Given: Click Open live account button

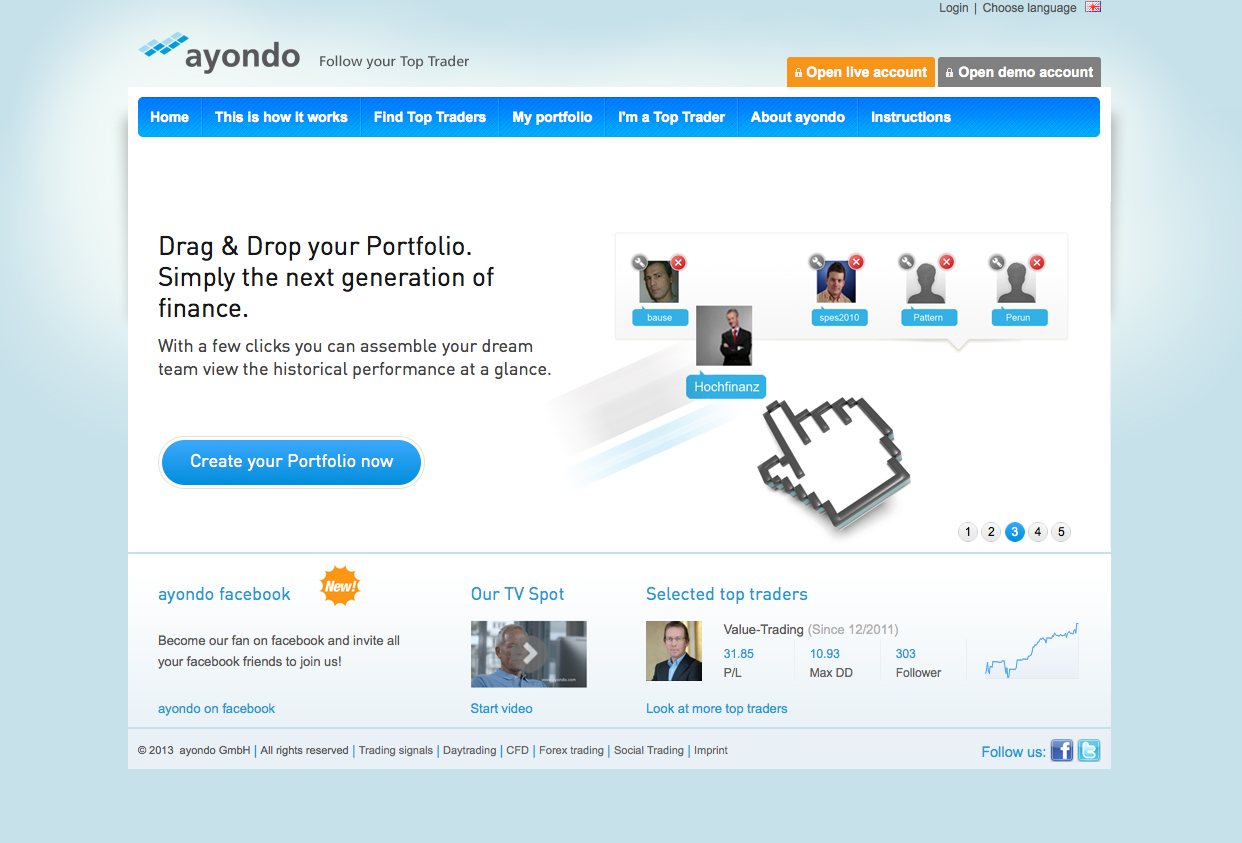Looking at the screenshot, I should pyautogui.click(x=861, y=72).
